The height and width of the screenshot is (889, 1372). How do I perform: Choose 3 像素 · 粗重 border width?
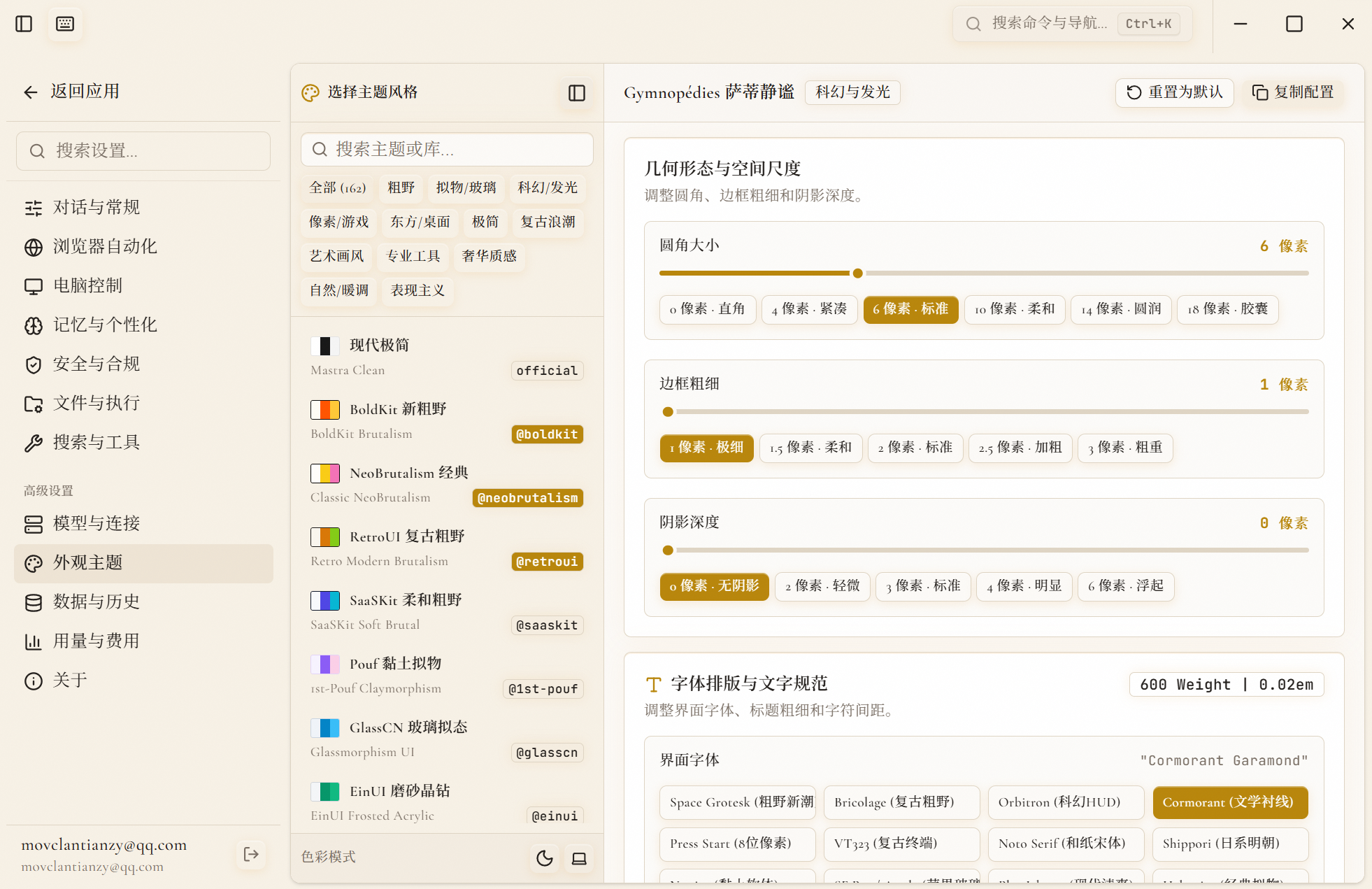(1125, 448)
